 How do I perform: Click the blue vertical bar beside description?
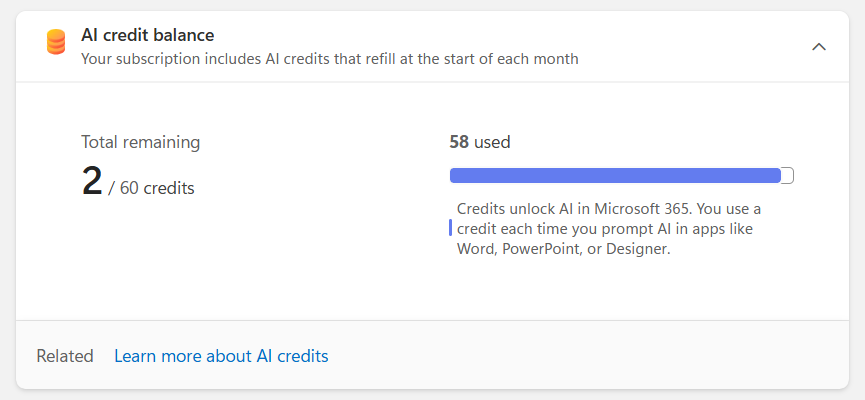coord(450,229)
